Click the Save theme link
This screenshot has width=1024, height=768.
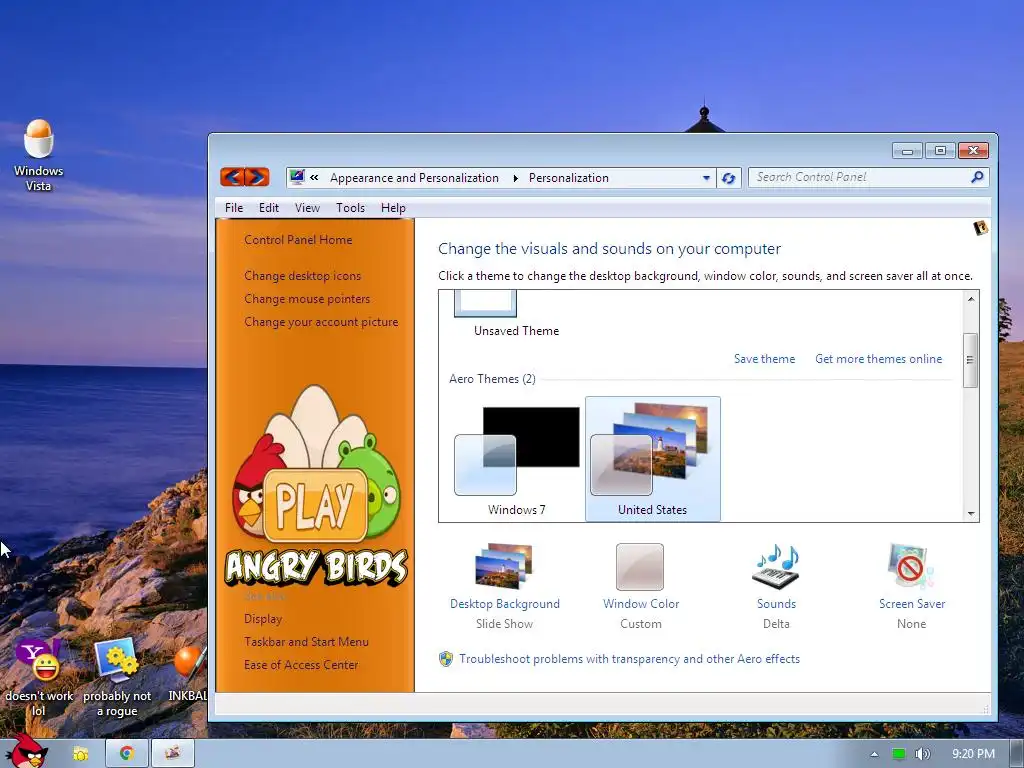tap(764, 359)
